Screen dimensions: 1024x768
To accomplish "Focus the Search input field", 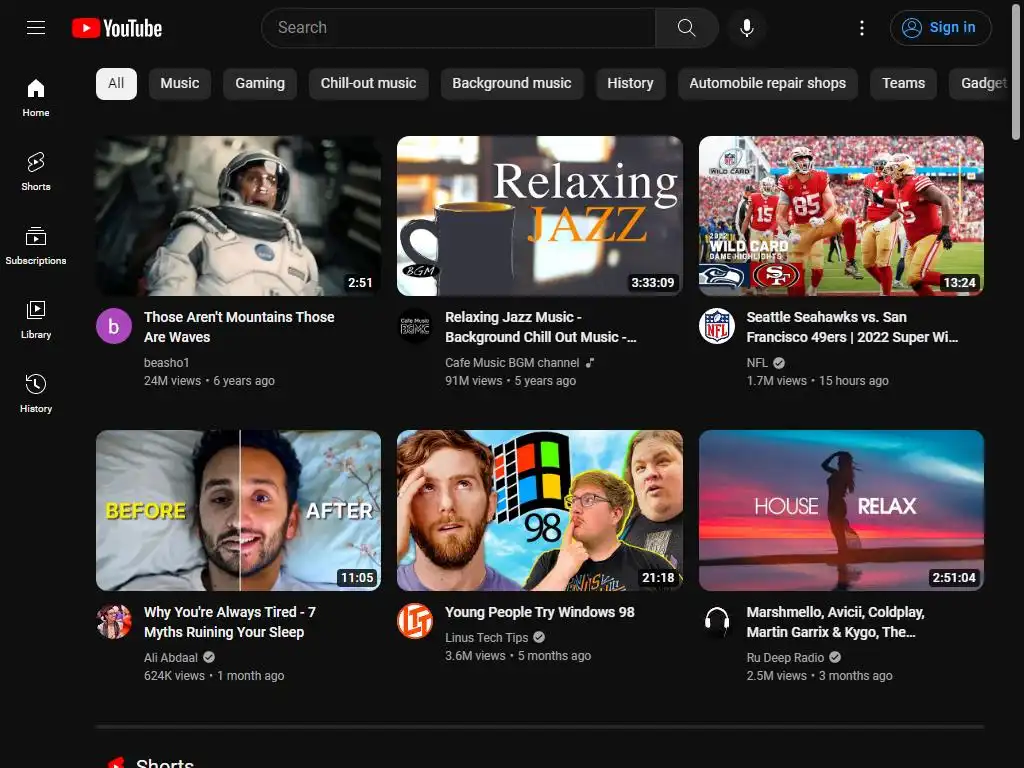I will point(458,27).
